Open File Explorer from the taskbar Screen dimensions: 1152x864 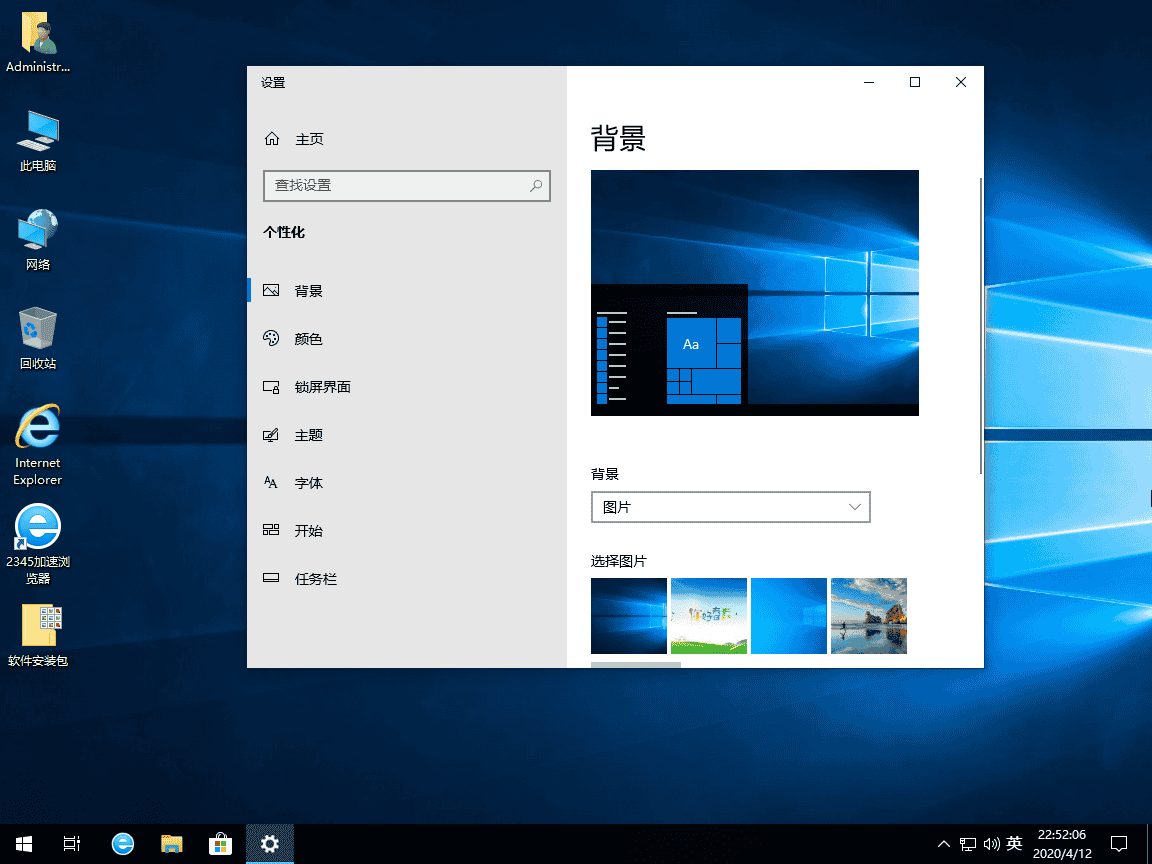(x=171, y=843)
